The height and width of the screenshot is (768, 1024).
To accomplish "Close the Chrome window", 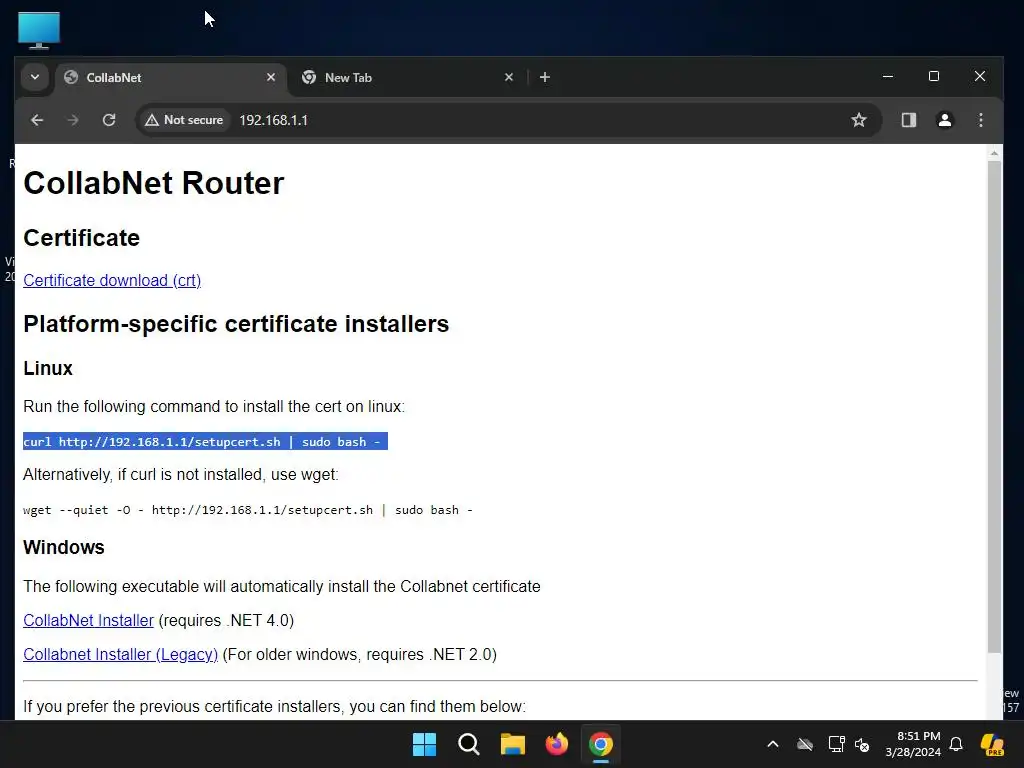I will click(x=980, y=76).
